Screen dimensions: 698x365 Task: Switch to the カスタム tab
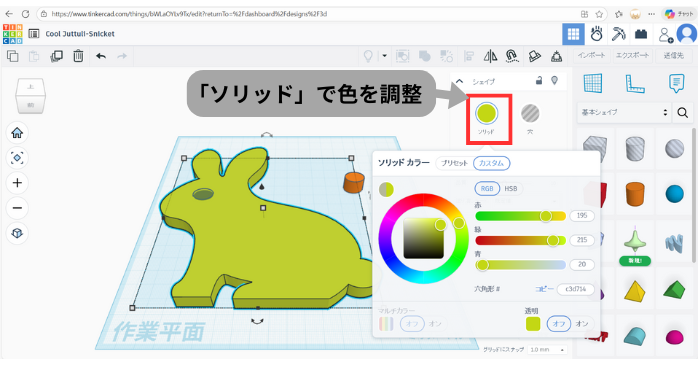click(491, 163)
